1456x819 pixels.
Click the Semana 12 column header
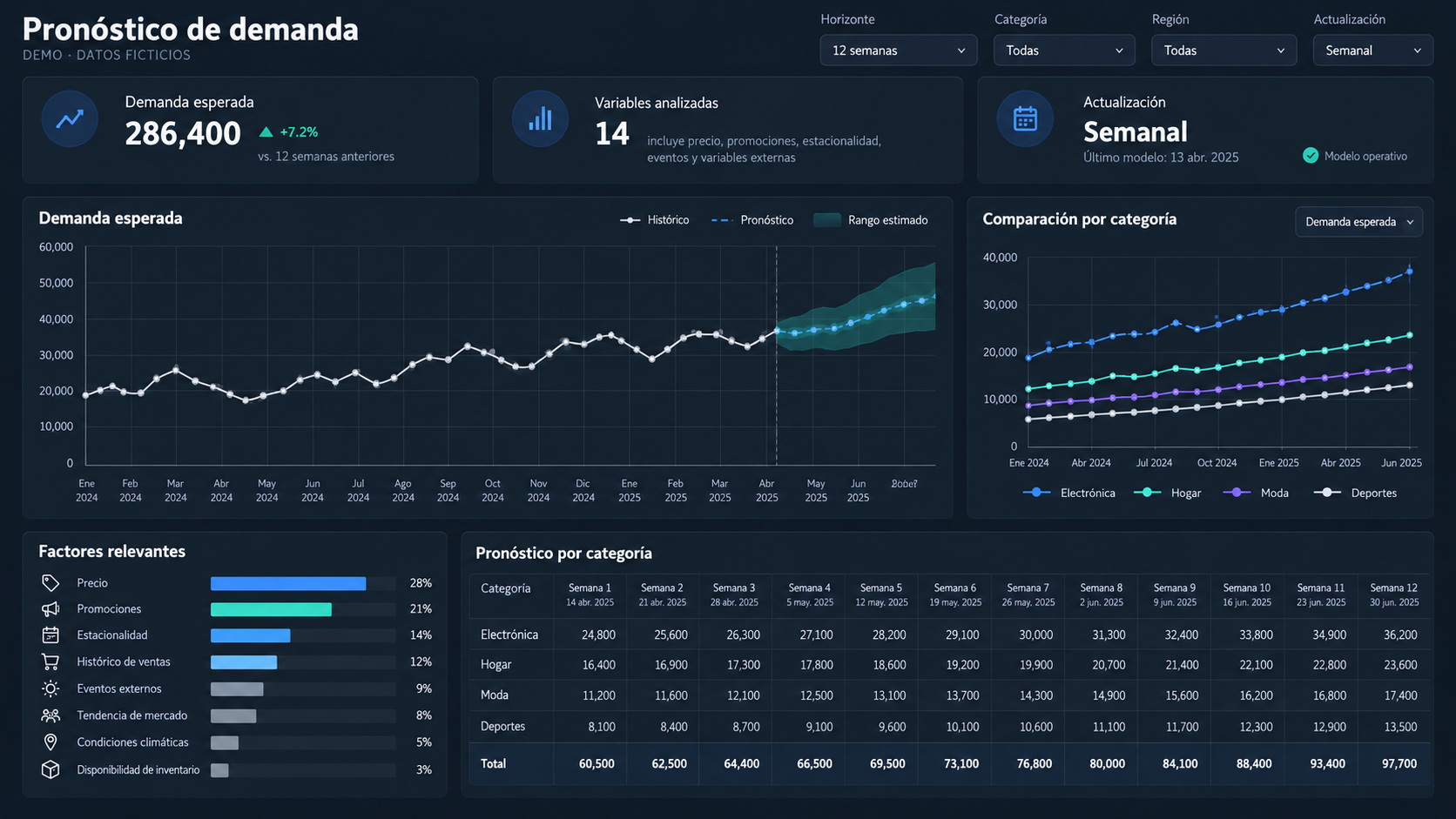(x=1393, y=594)
